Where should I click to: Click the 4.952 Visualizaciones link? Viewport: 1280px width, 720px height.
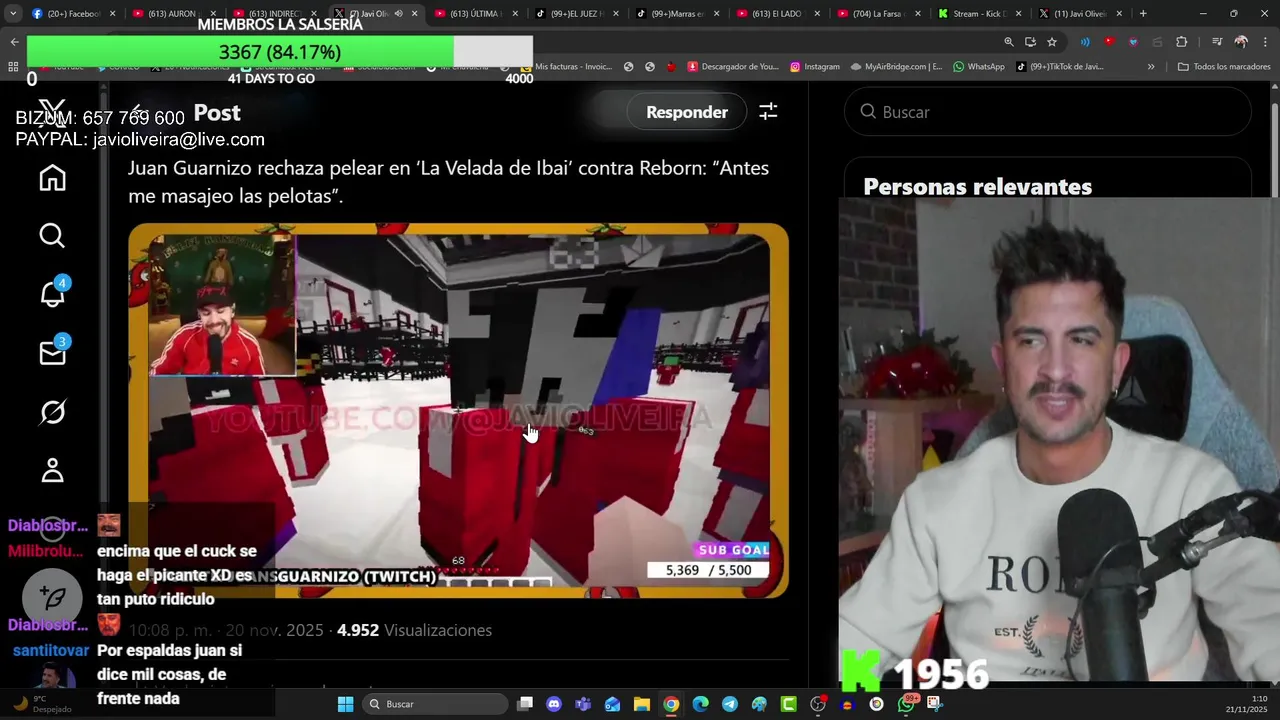414,630
